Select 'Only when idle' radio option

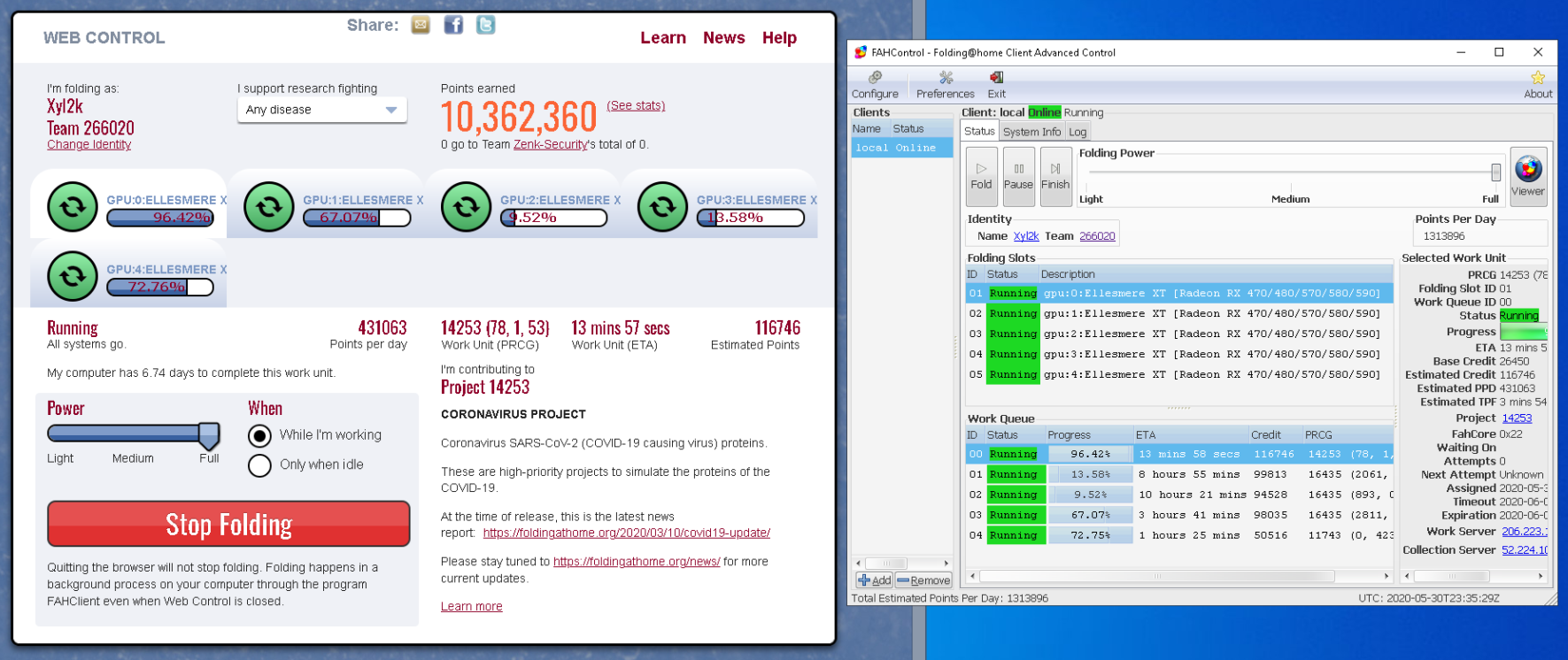(x=259, y=465)
